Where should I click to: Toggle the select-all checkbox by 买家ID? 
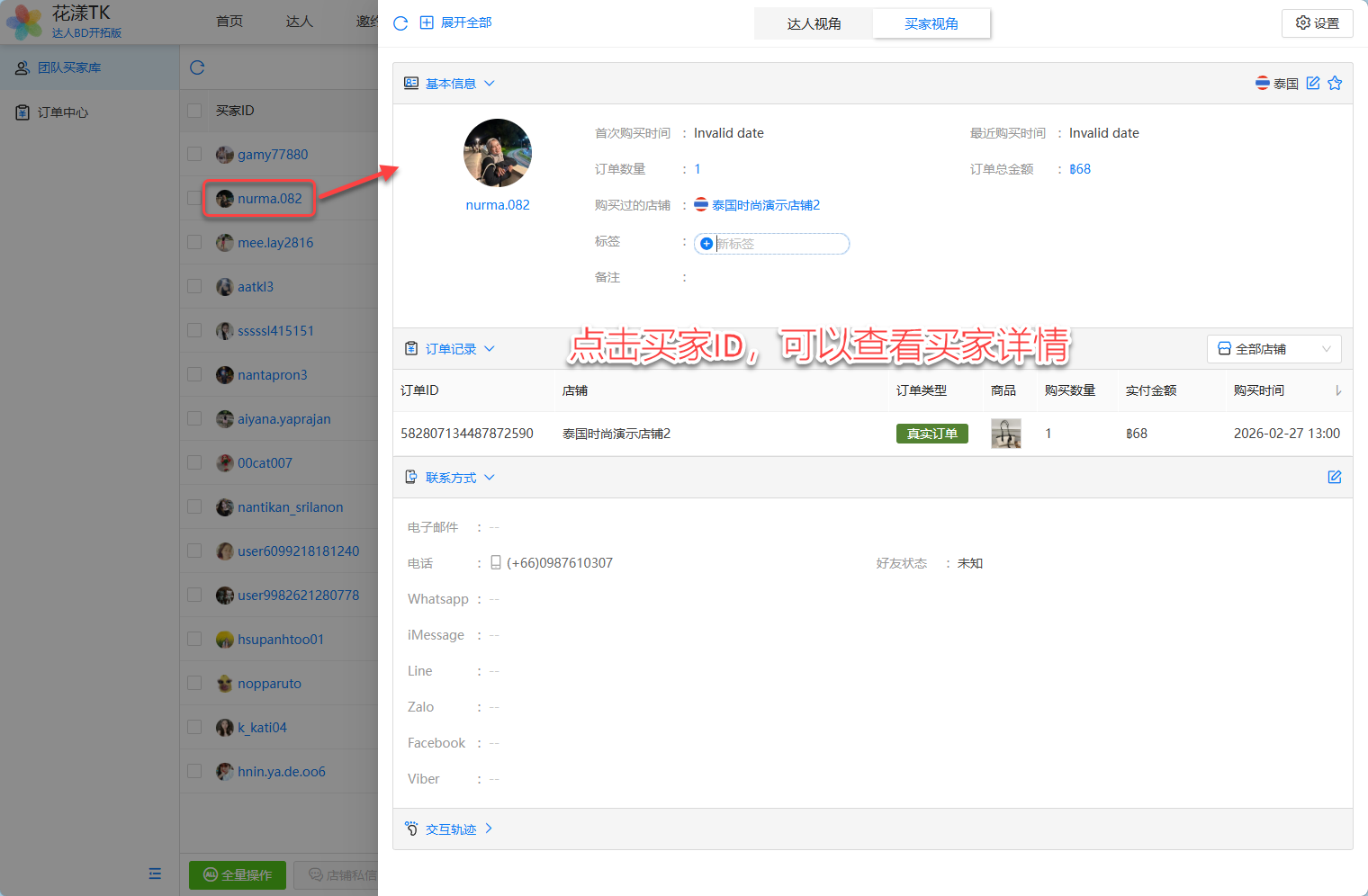click(x=194, y=111)
